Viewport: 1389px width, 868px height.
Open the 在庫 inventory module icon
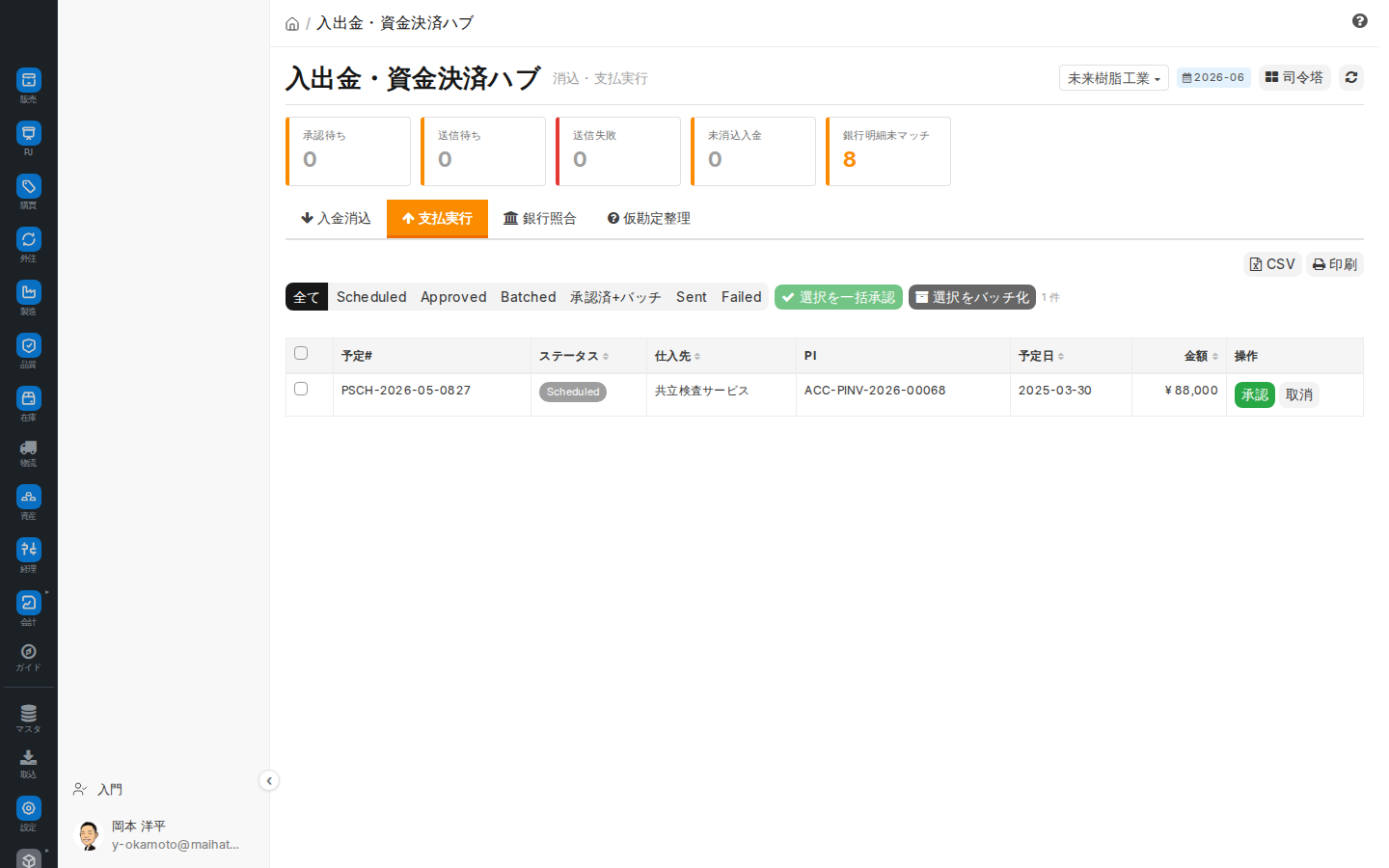(29, 398)
